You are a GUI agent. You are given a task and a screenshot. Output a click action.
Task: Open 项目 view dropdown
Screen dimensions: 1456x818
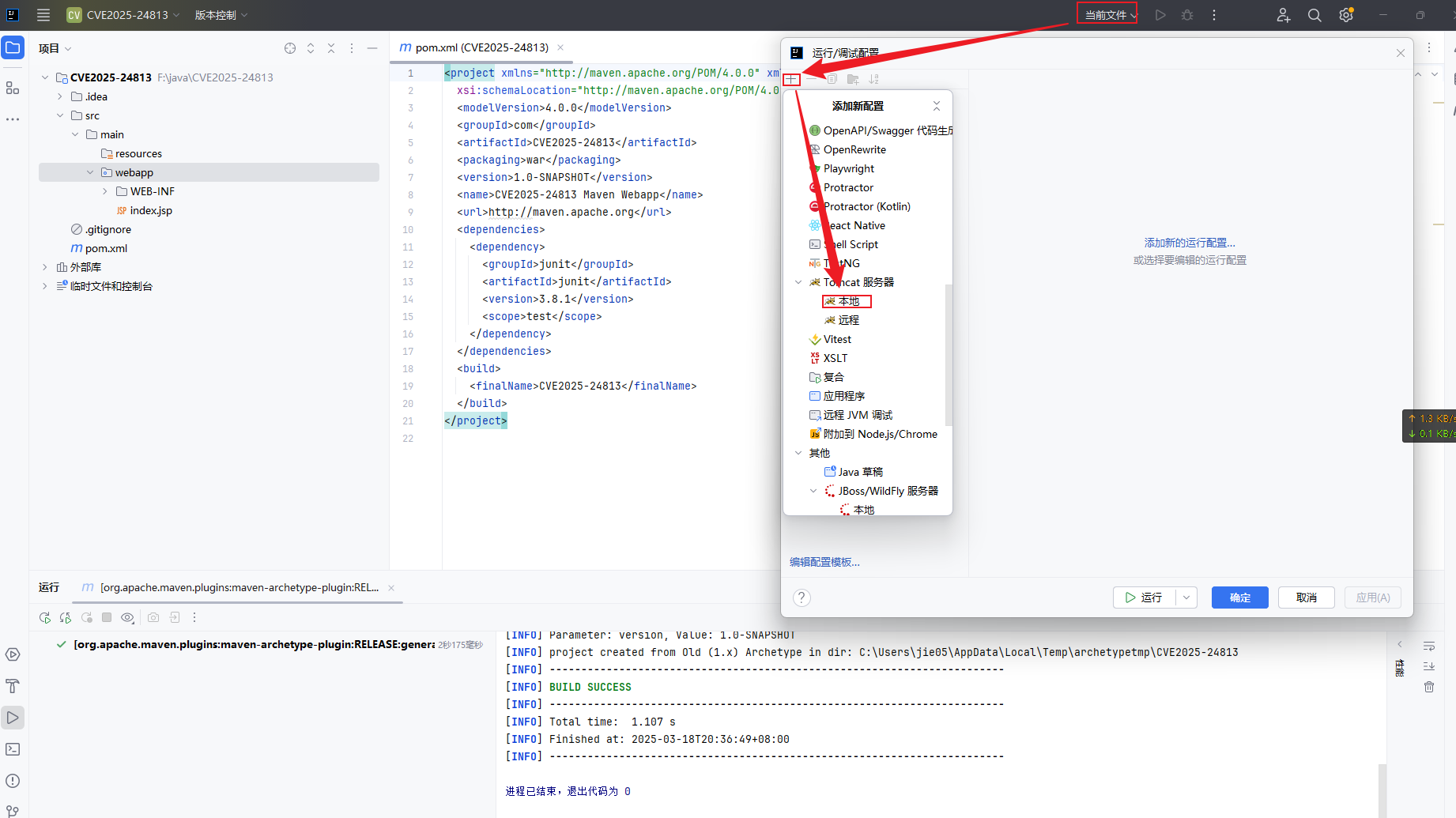[55, 48]
